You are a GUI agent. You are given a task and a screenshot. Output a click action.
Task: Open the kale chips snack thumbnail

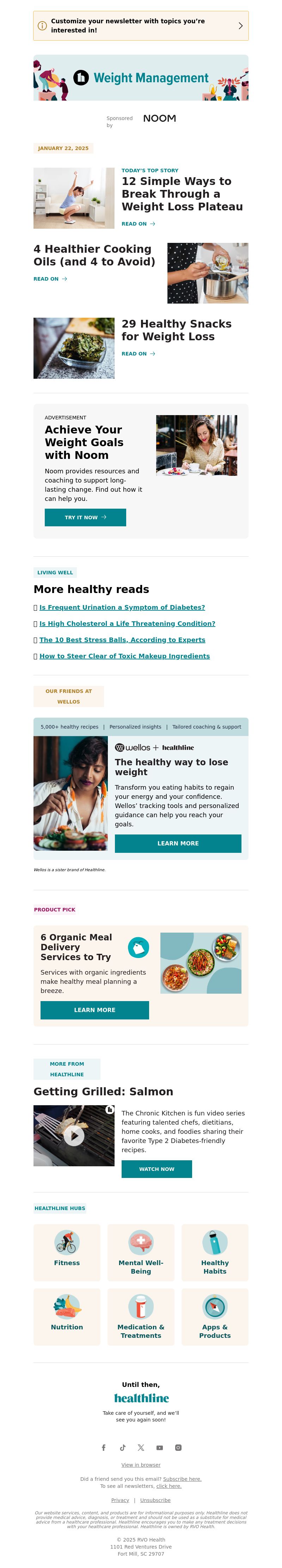coord(74,348)
